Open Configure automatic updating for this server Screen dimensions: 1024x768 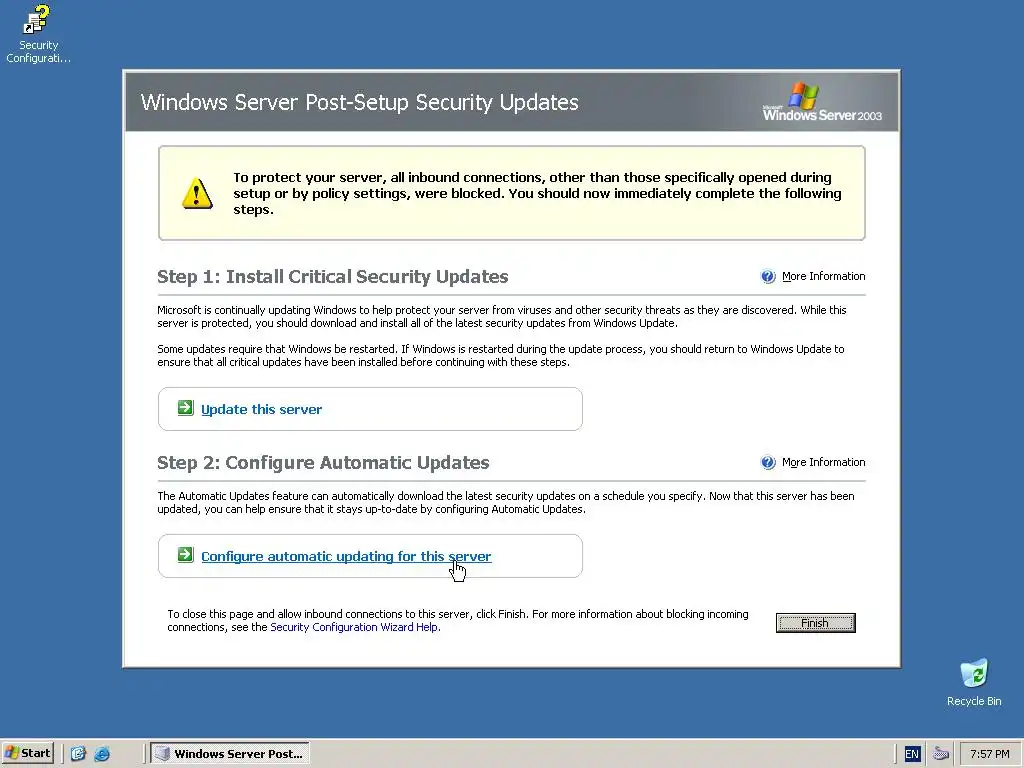coord(346,556)
